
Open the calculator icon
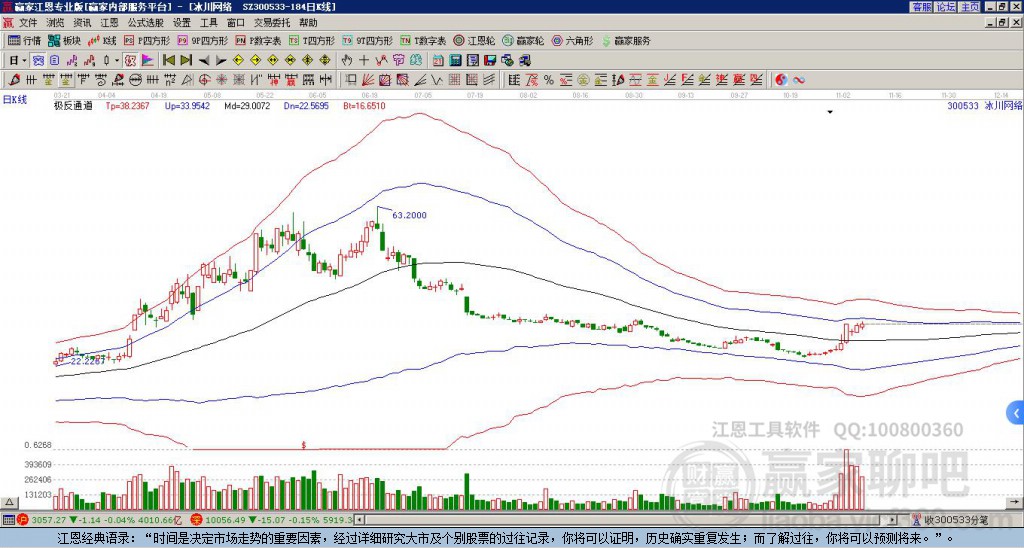coord(455,60)
